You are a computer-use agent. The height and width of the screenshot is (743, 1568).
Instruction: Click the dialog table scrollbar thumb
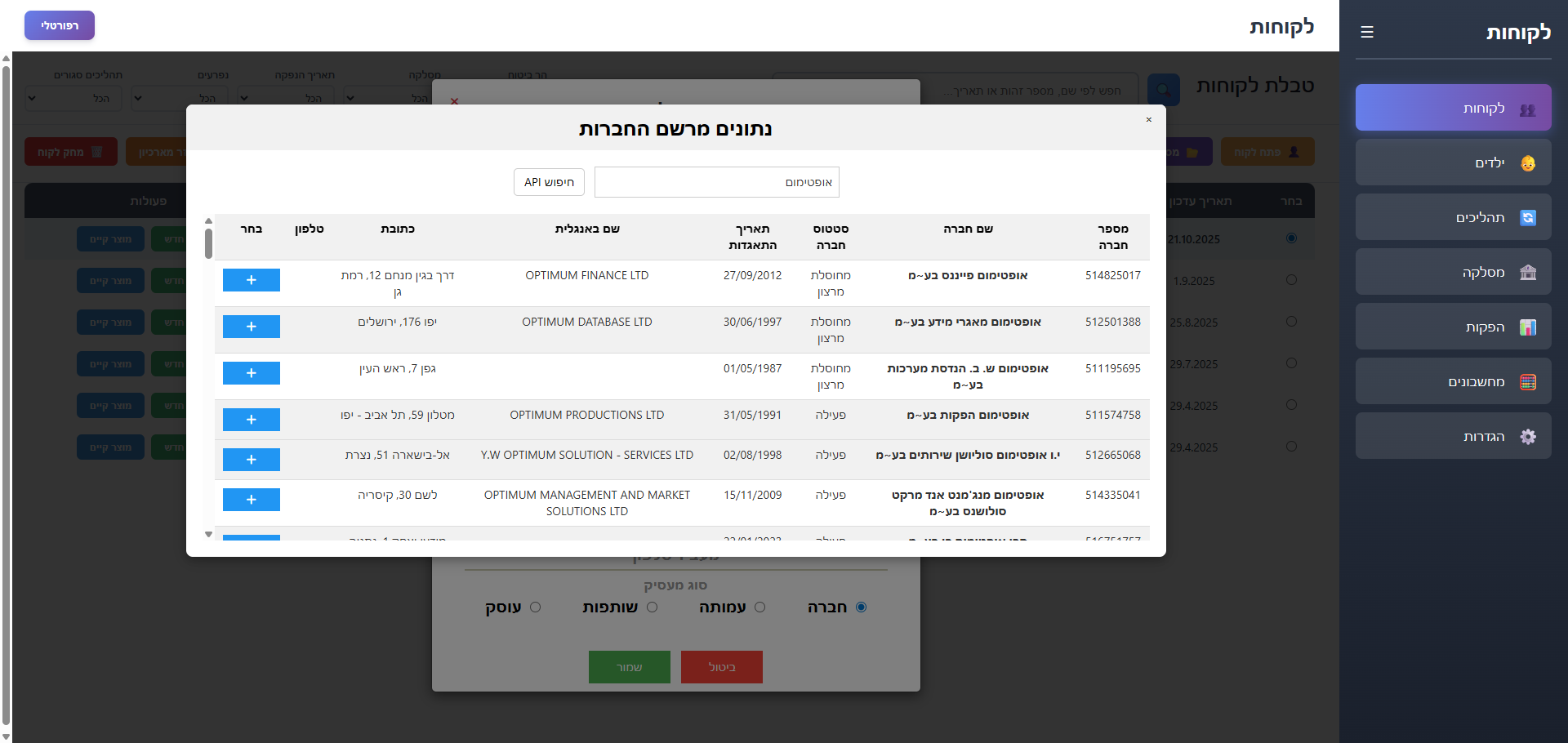[208, 243]
